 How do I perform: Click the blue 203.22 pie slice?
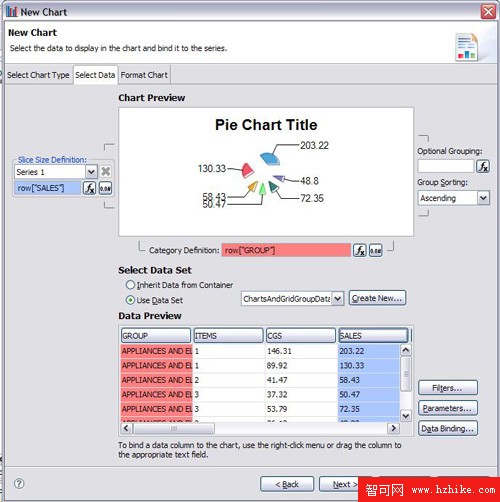coord(270,158)
